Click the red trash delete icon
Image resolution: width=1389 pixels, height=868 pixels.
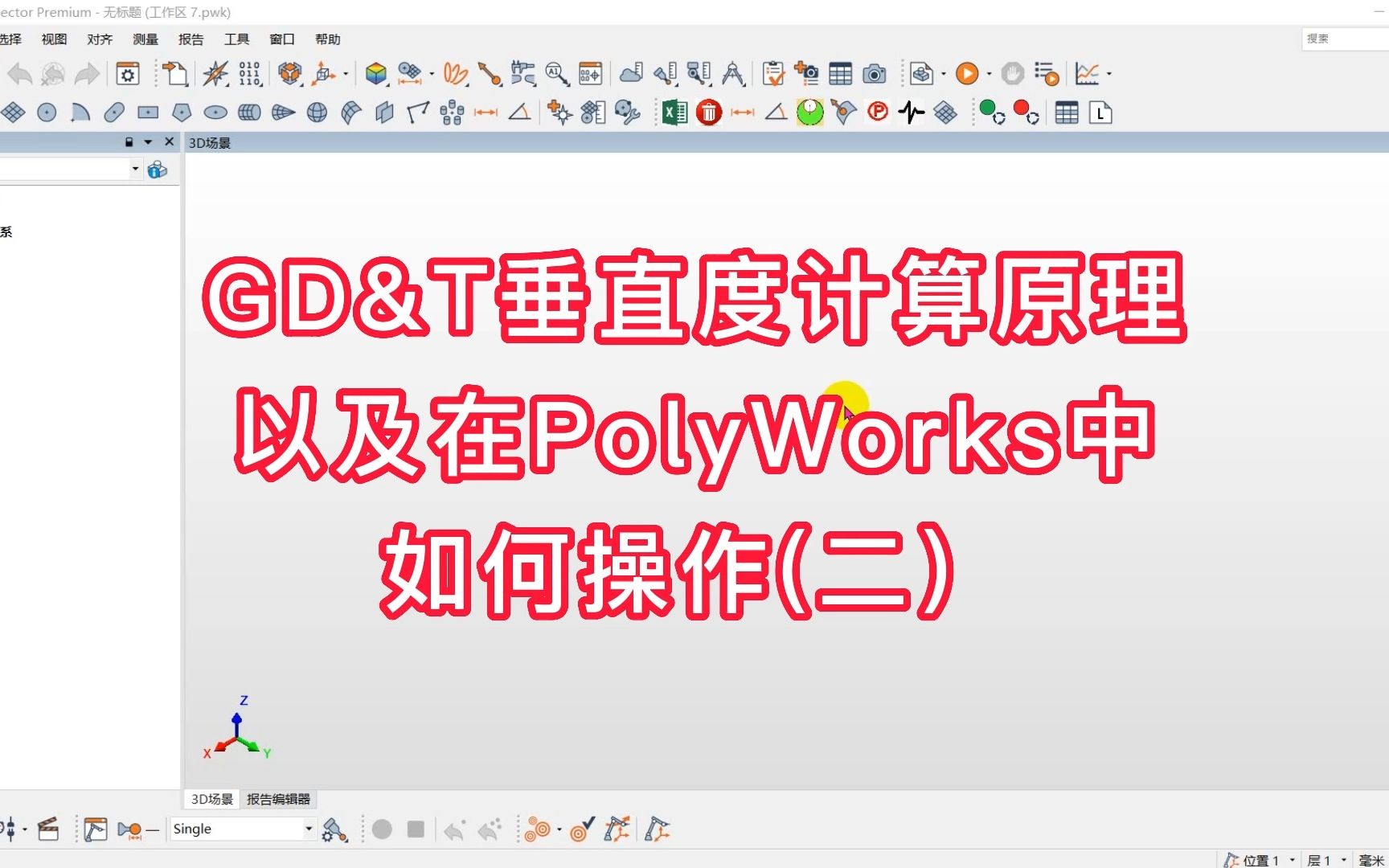(709, 113)
